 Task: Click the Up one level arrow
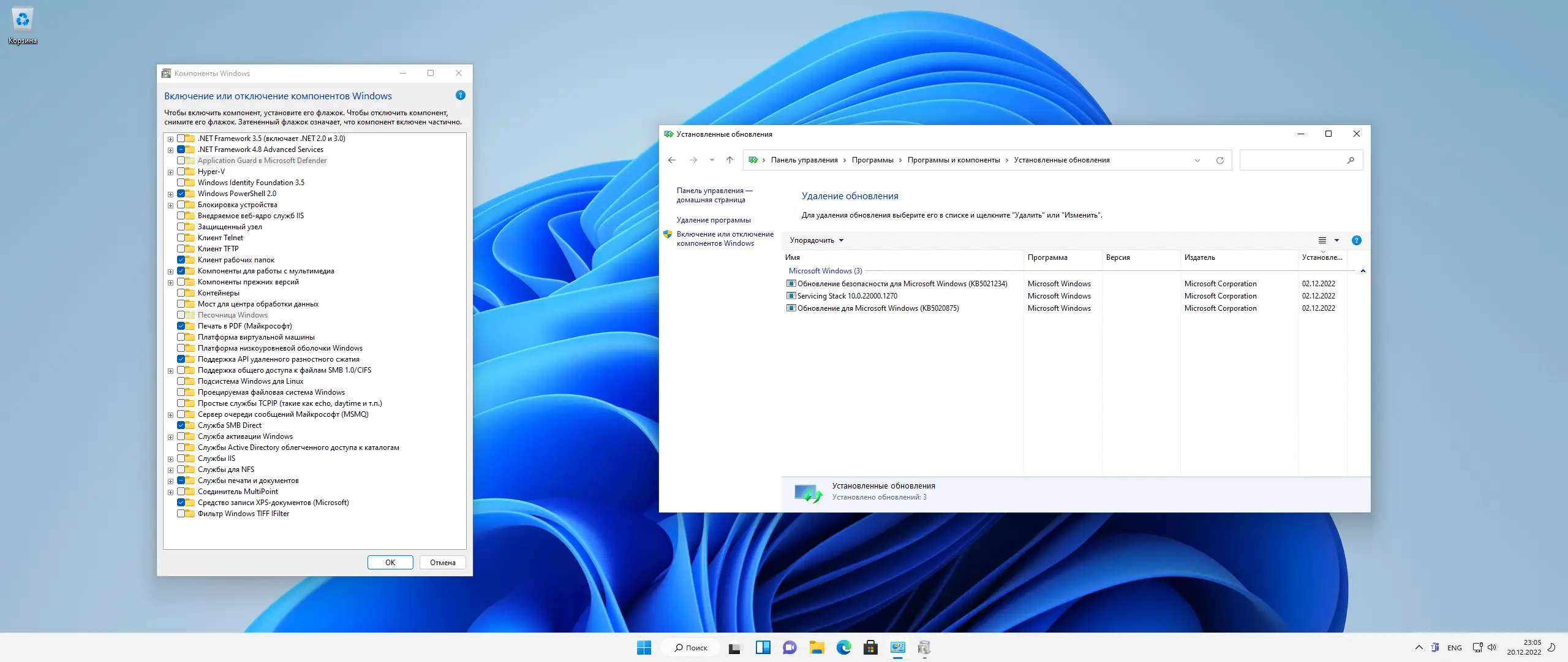(x=729, y=160)
